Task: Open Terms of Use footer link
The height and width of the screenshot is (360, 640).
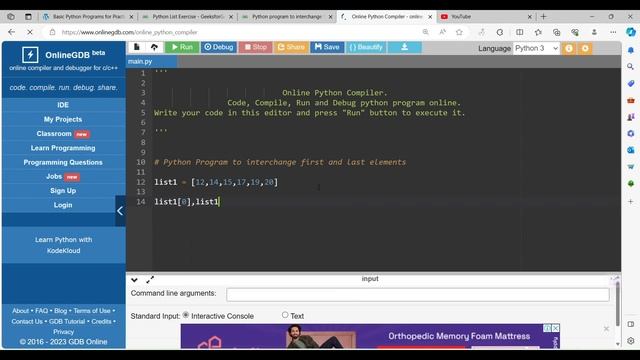Action: (x=92, y=311)
